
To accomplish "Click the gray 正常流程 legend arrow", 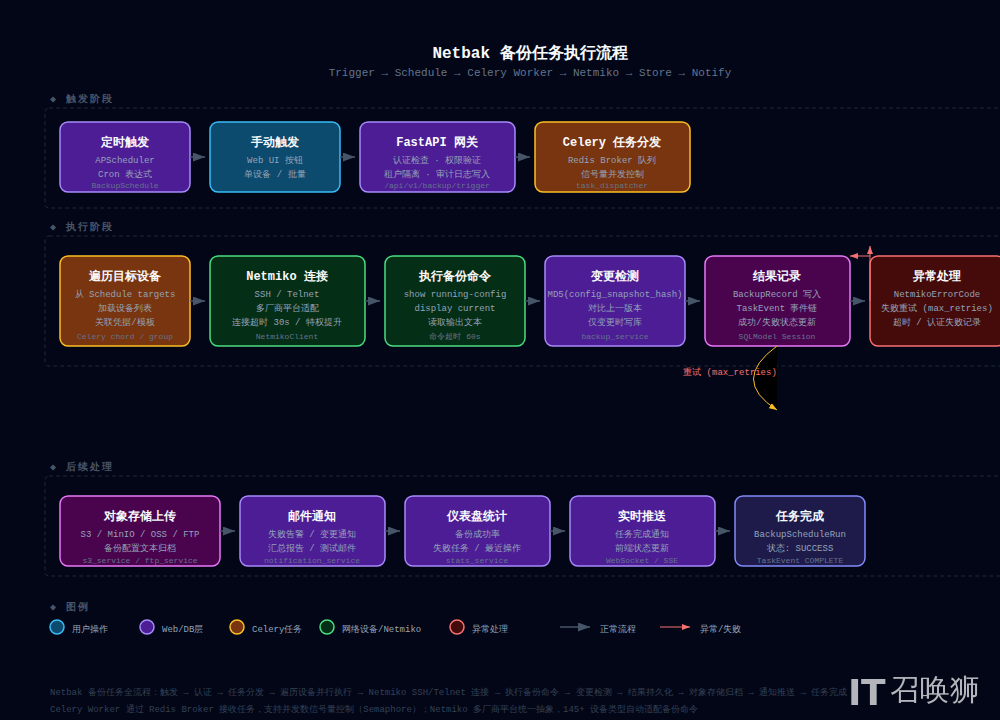I will point(575,628).
